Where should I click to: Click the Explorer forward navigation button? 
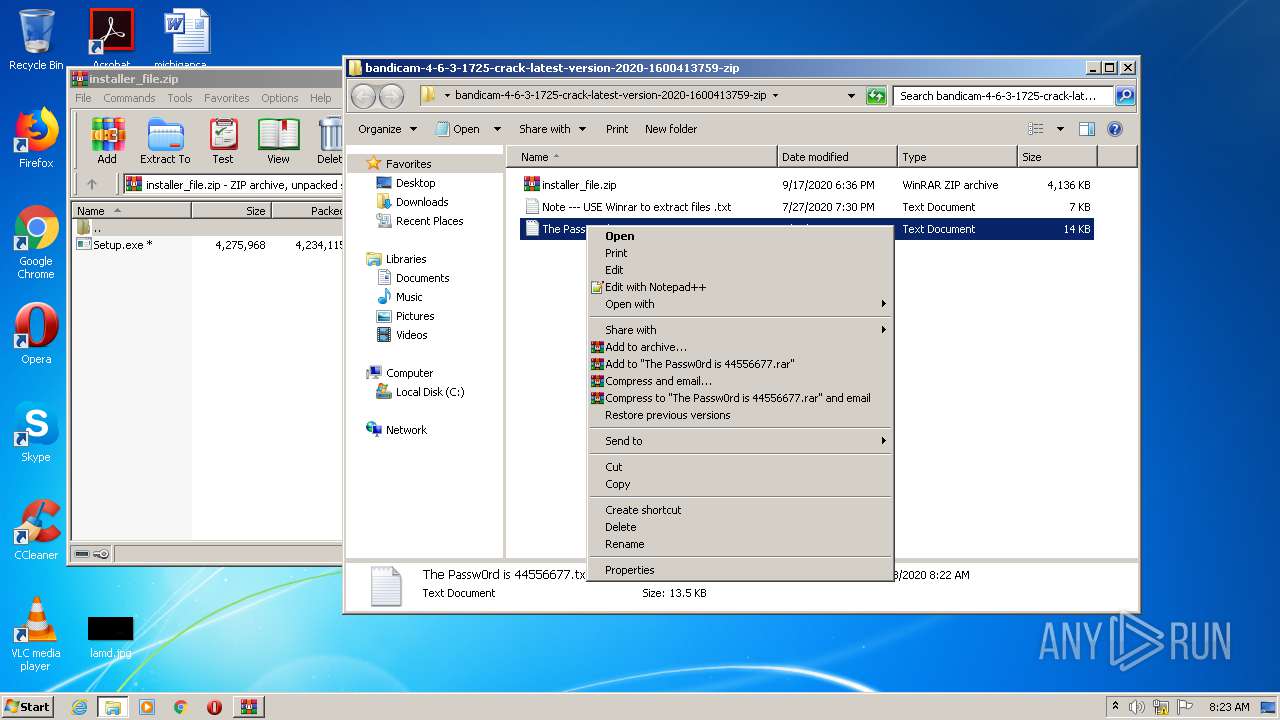[391, 96]
